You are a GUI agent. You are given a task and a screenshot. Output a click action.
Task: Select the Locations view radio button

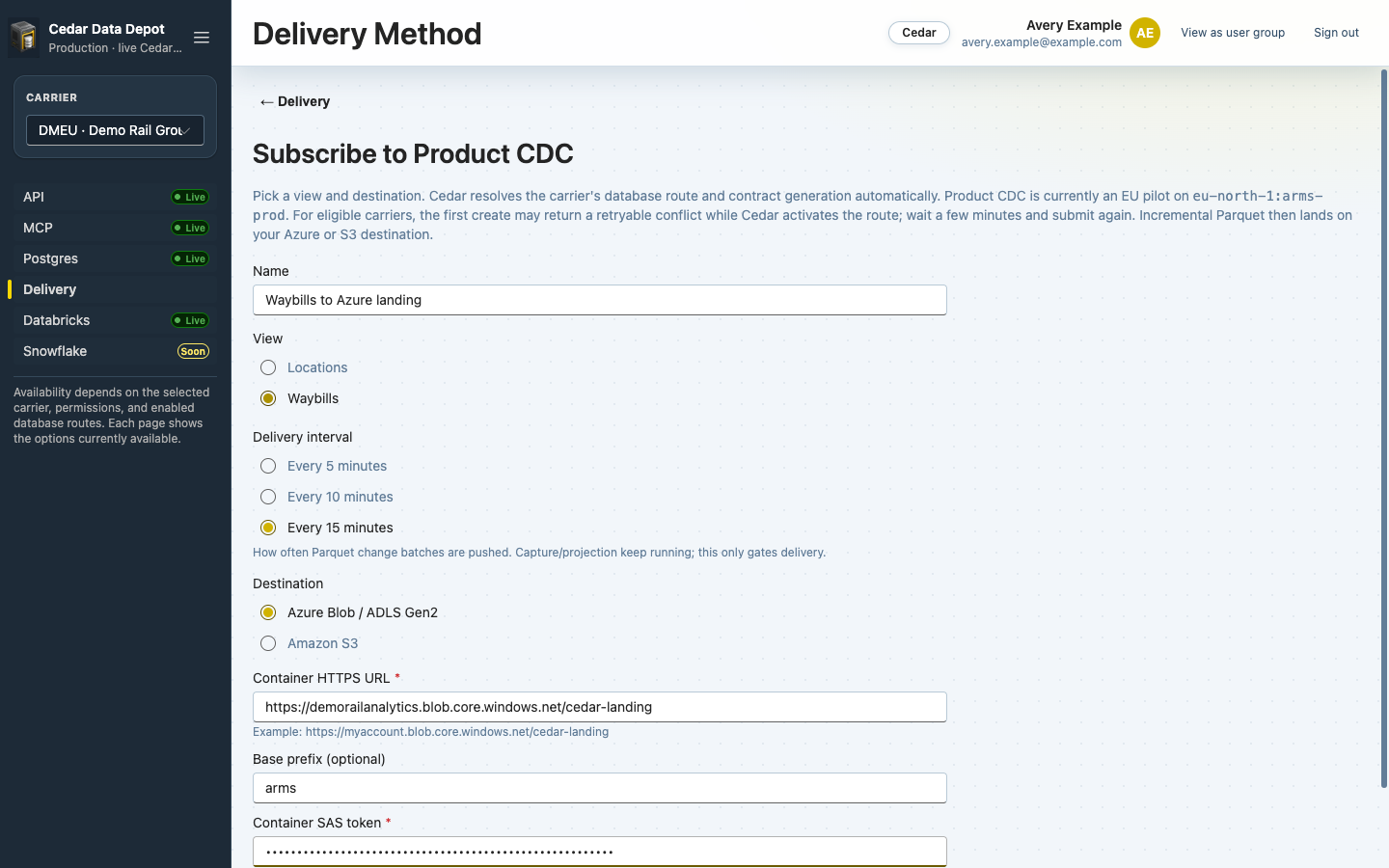pyautogui.click(x=268, y=367)
